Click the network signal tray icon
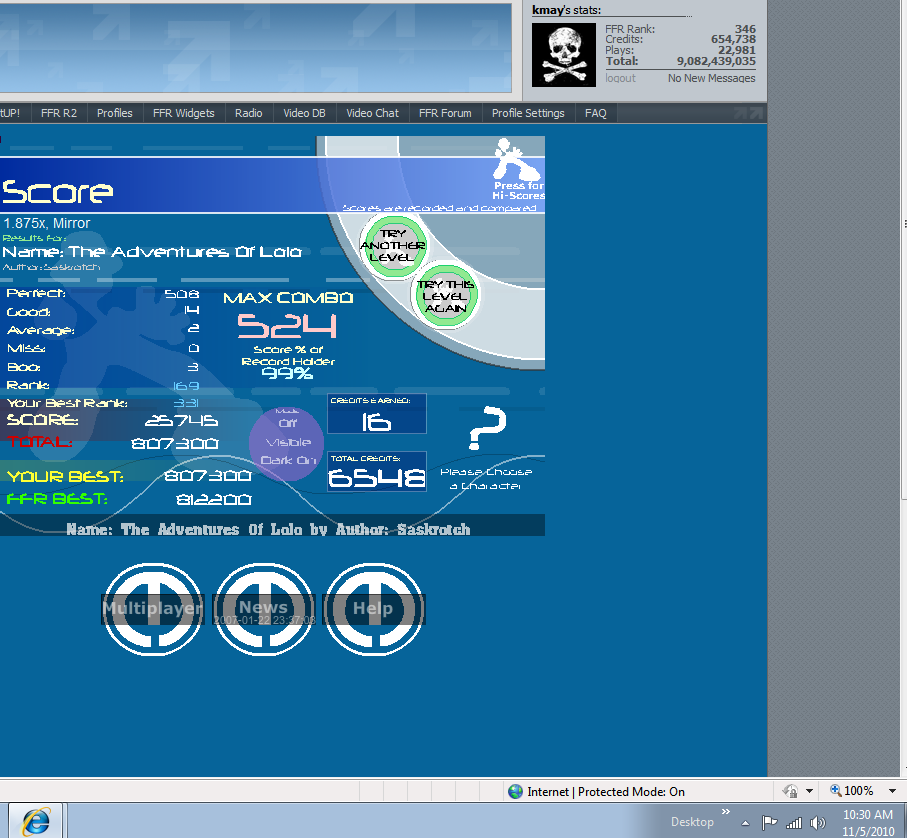The height and width of the screenshot is (838, 907). 794,822
